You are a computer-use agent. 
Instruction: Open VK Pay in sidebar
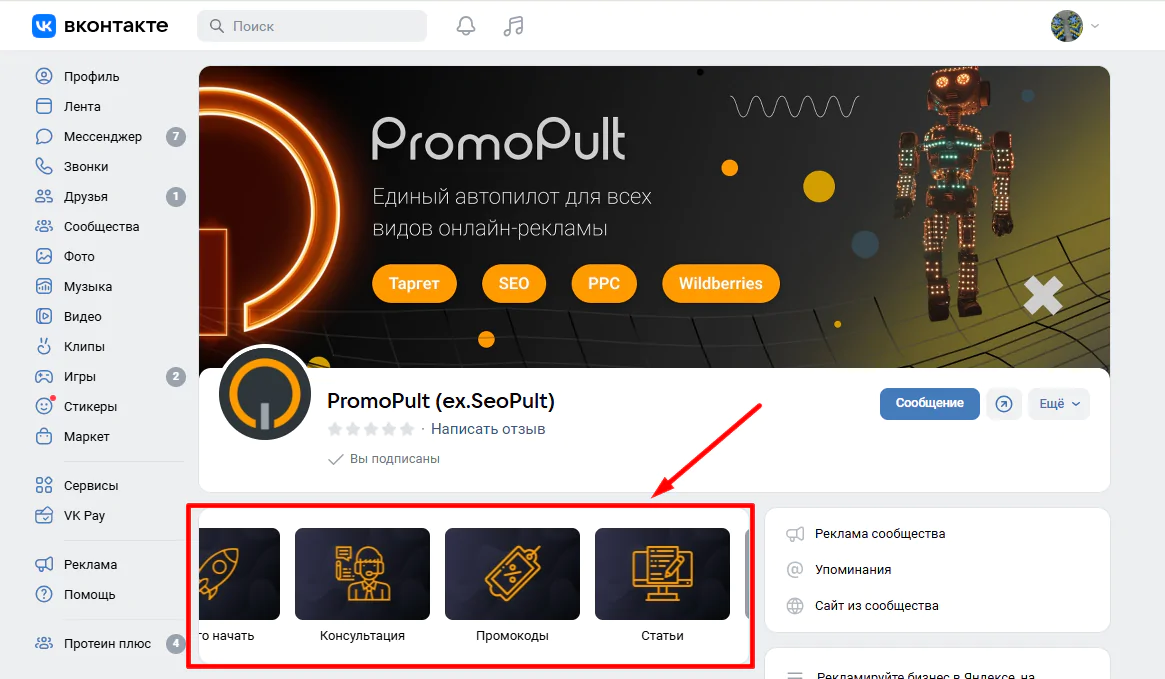(x=84, y=516)
